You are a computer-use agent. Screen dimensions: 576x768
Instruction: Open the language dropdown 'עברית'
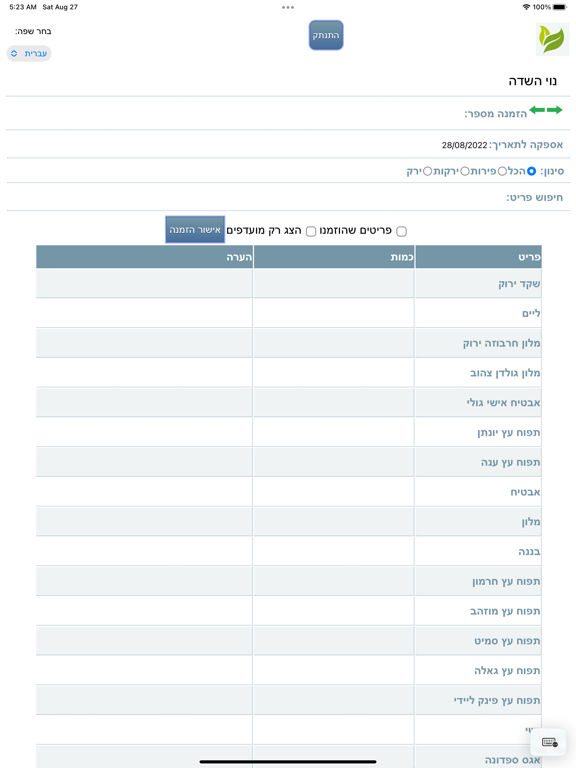pyautogui.click(x=29, y=53)
